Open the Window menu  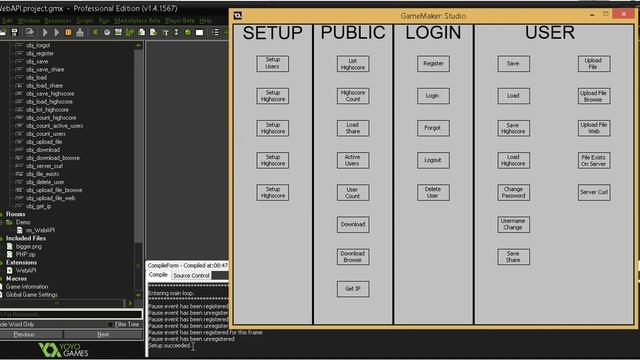click(29, 20)
